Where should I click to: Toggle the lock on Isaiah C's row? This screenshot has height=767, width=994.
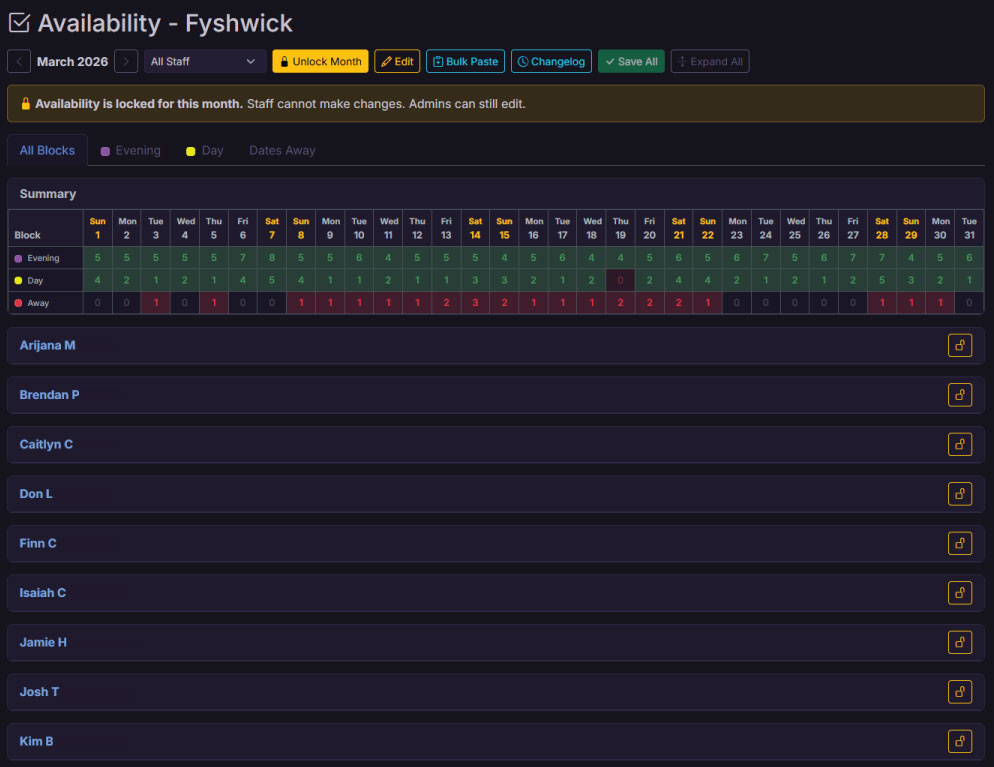[959, 592]
